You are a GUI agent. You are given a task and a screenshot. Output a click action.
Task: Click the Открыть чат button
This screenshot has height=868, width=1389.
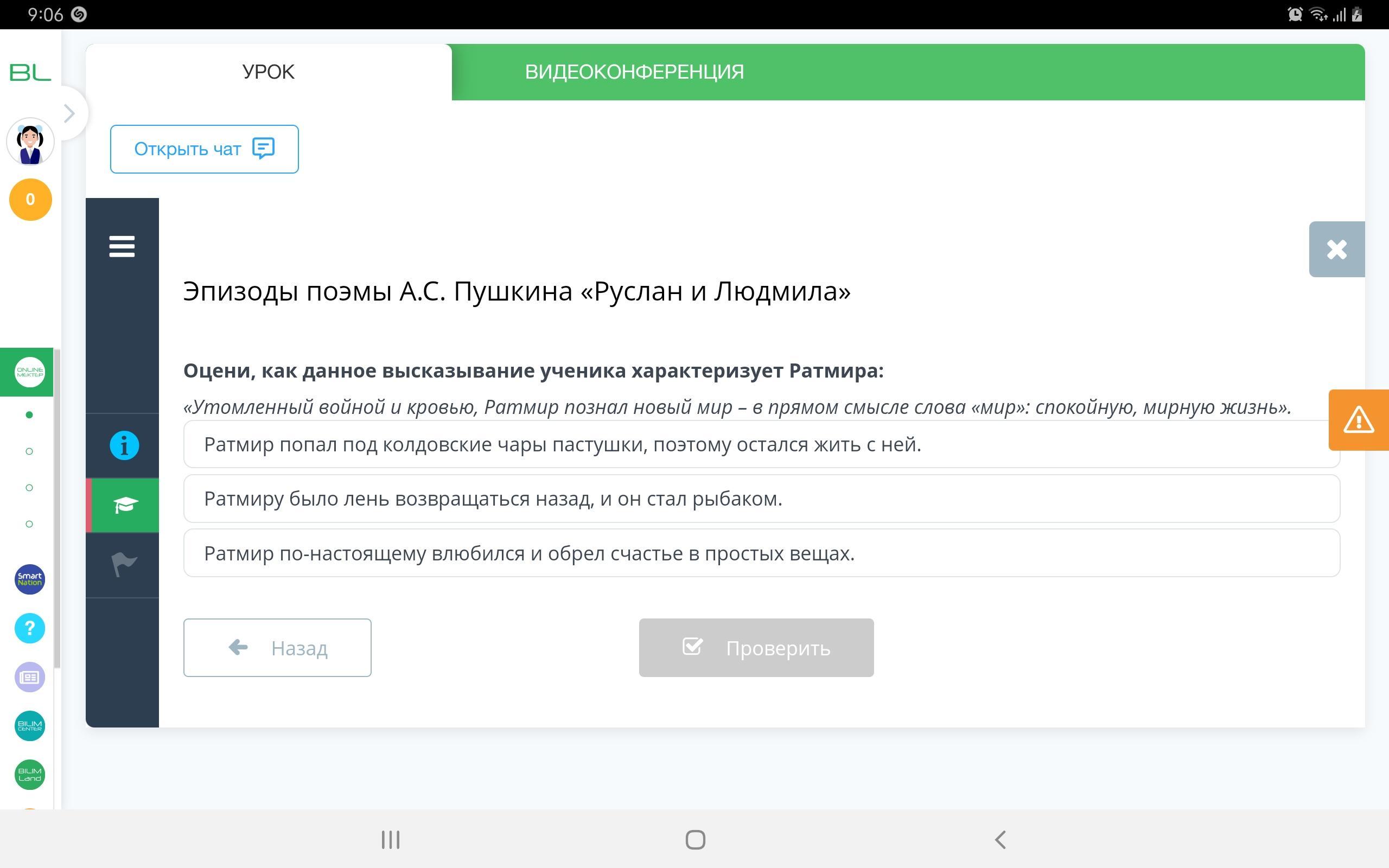(x=205, y=149)
